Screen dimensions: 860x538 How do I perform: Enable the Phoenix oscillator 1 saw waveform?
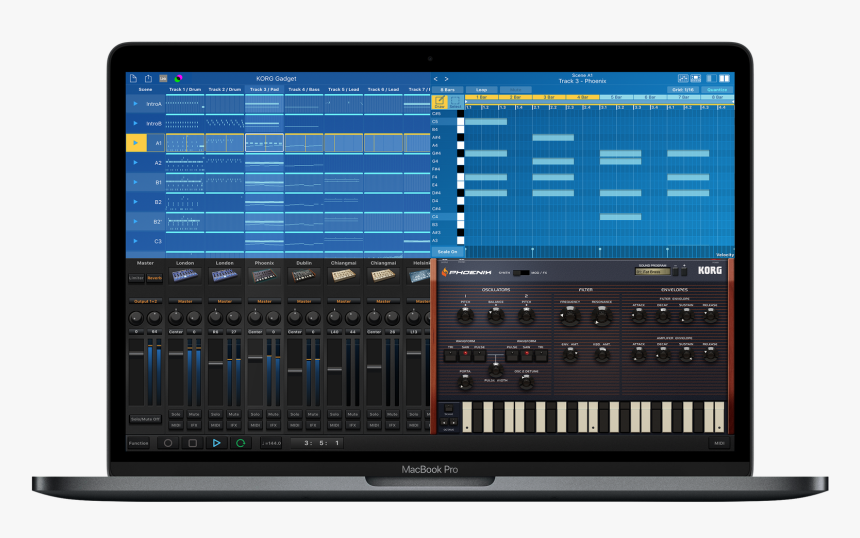coord(465,355)
